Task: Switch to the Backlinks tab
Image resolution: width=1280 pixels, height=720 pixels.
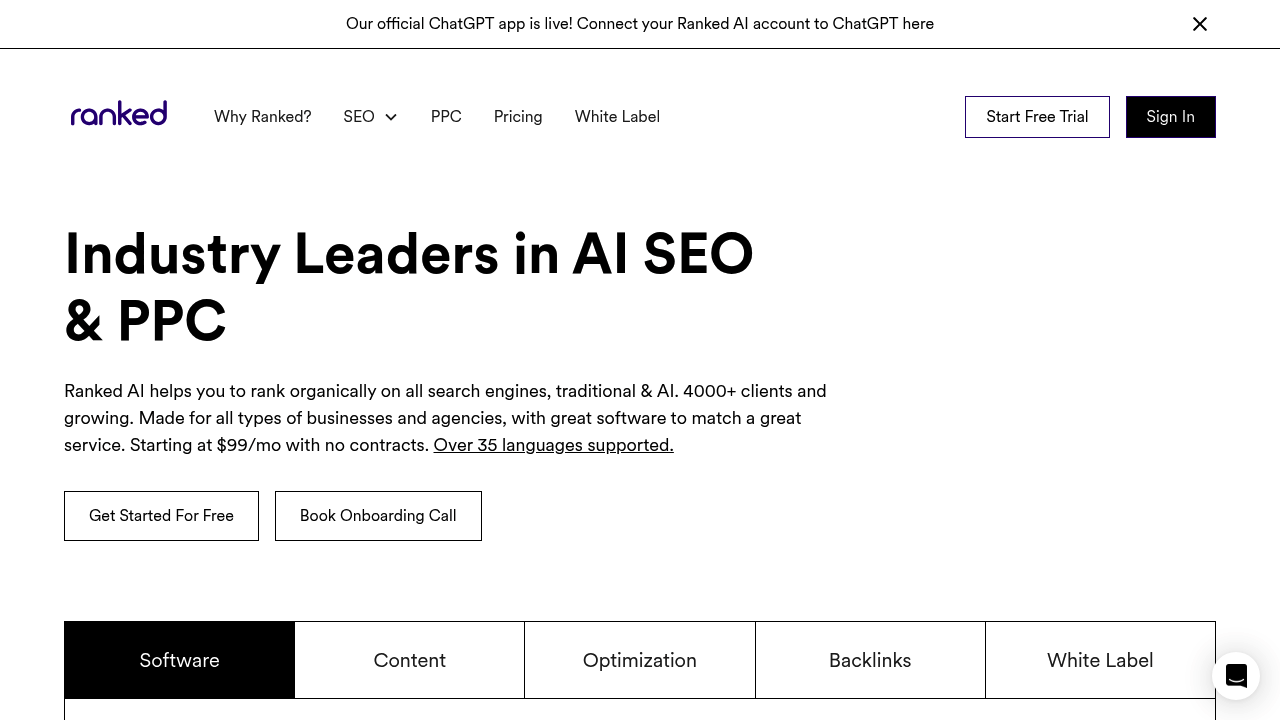Action: click(x=870, y=660)
